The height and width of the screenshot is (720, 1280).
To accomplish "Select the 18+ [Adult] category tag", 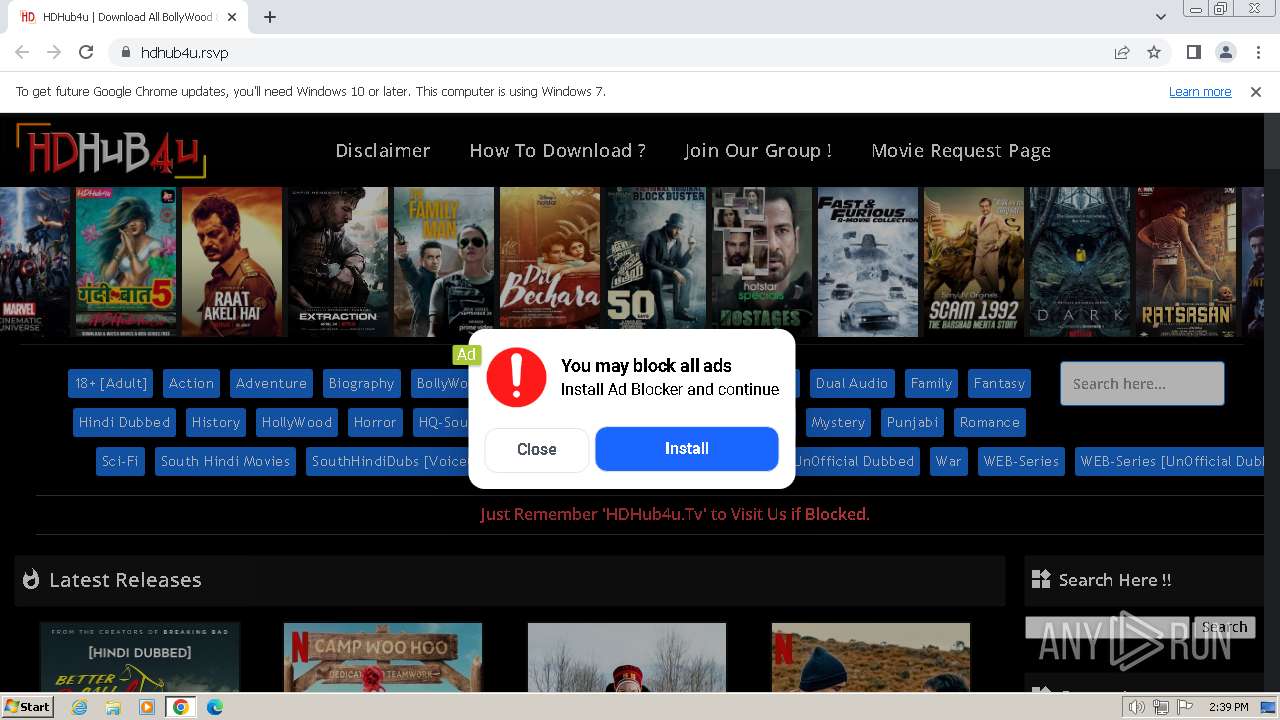I will tap(111, 383).
